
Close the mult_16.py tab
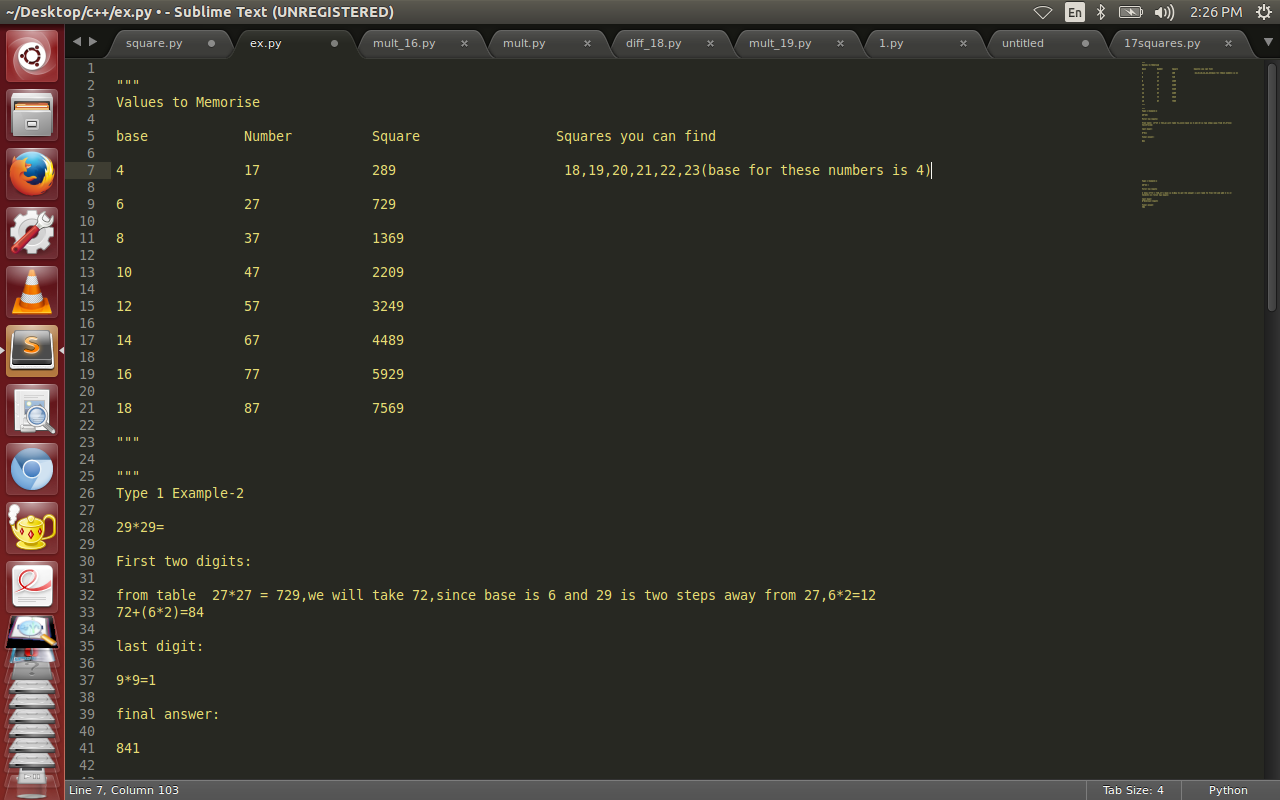(463, 43)
